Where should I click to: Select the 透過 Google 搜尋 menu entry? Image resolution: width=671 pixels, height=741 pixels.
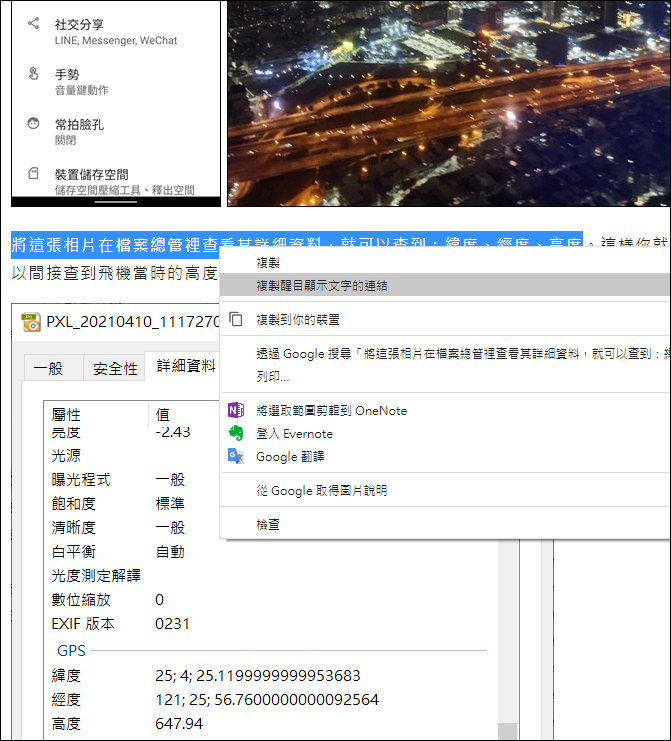pos(445,353)
